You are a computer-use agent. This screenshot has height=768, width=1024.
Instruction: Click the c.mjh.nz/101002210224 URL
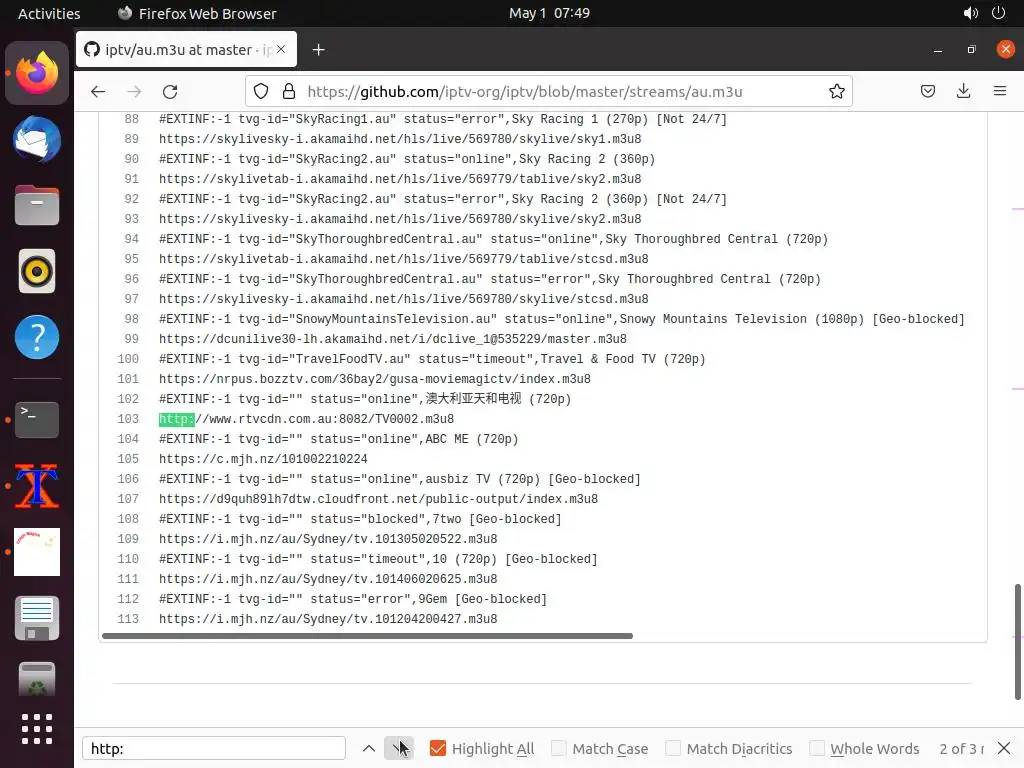pos(263,458)
